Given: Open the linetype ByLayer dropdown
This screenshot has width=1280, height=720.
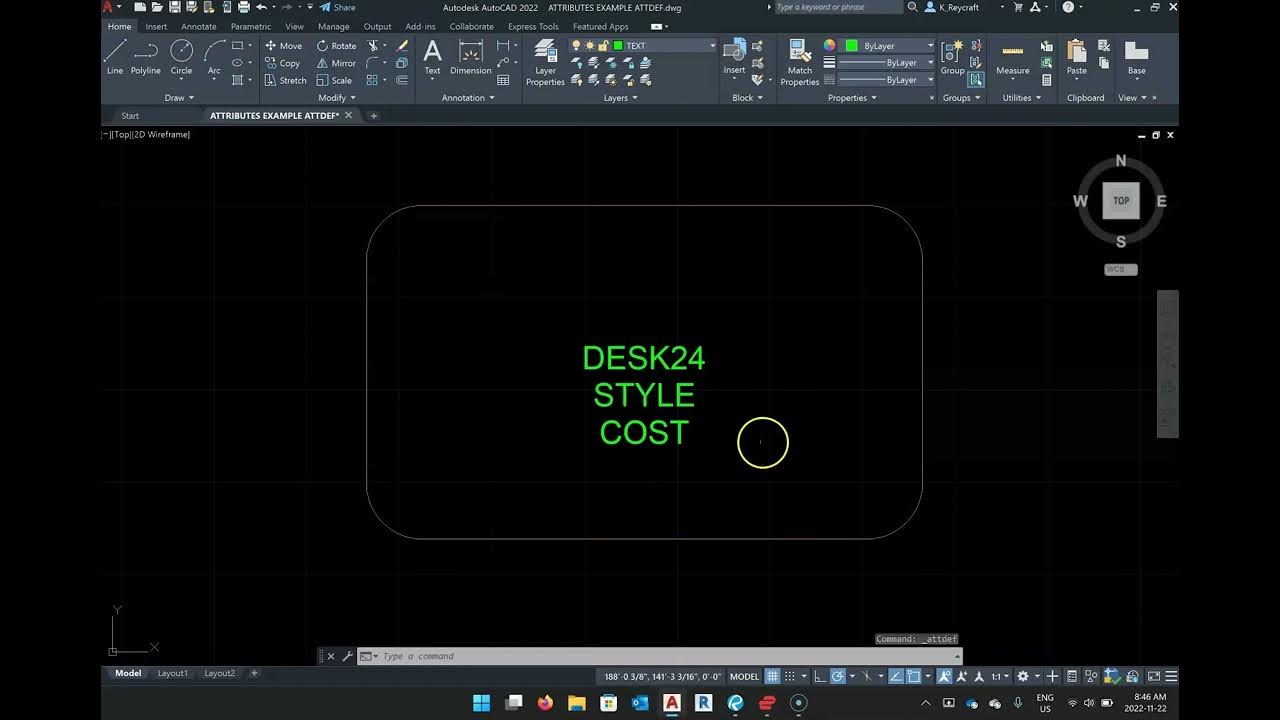Looking at the screenshot, I should pos(930,80).
